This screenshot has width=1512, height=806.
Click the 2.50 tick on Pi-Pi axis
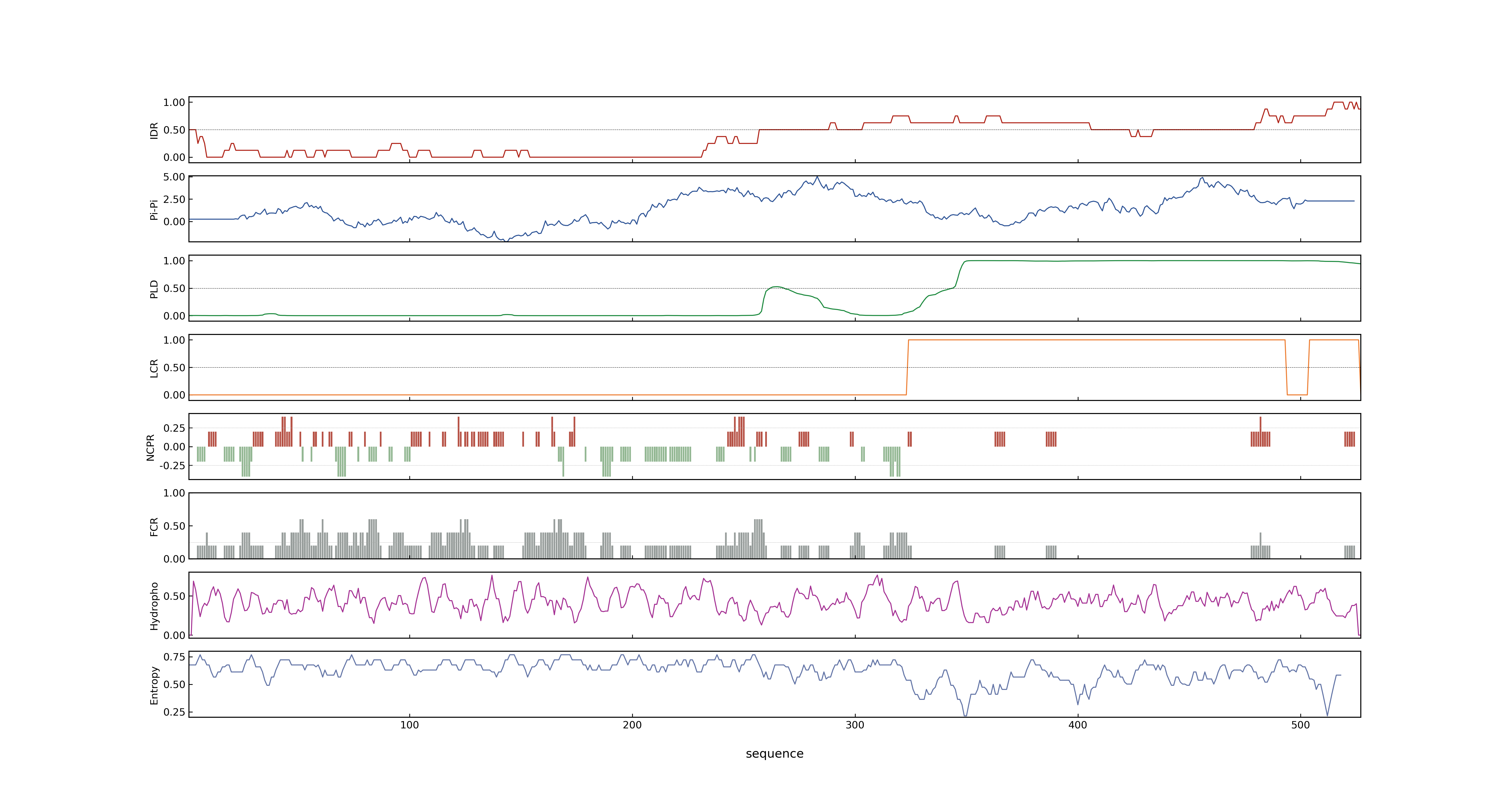pyautogui.click(x=174, y=200)
